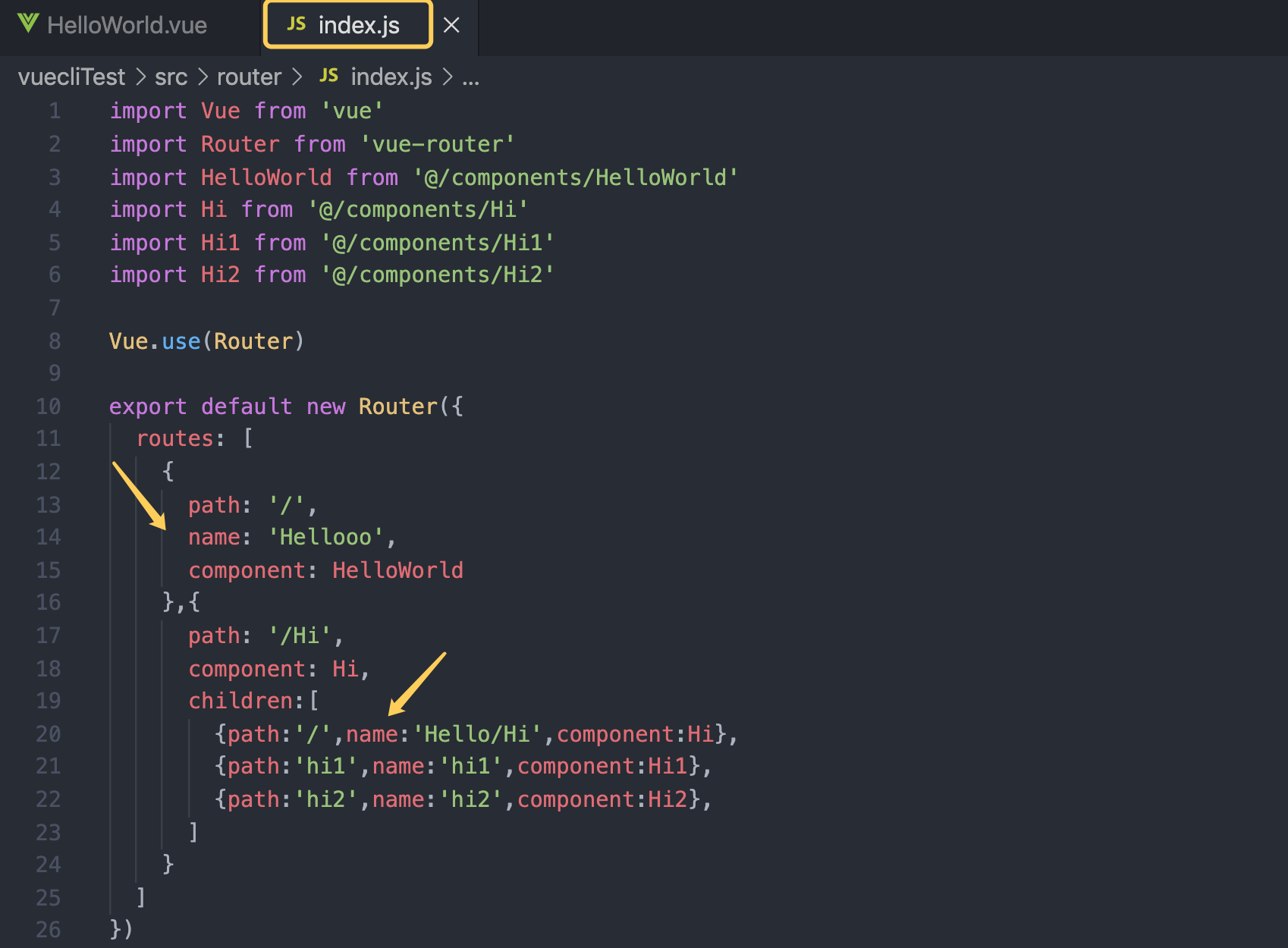
Task: Click Vue.use(Router) on line 8
Action: (x=206, y=341)
